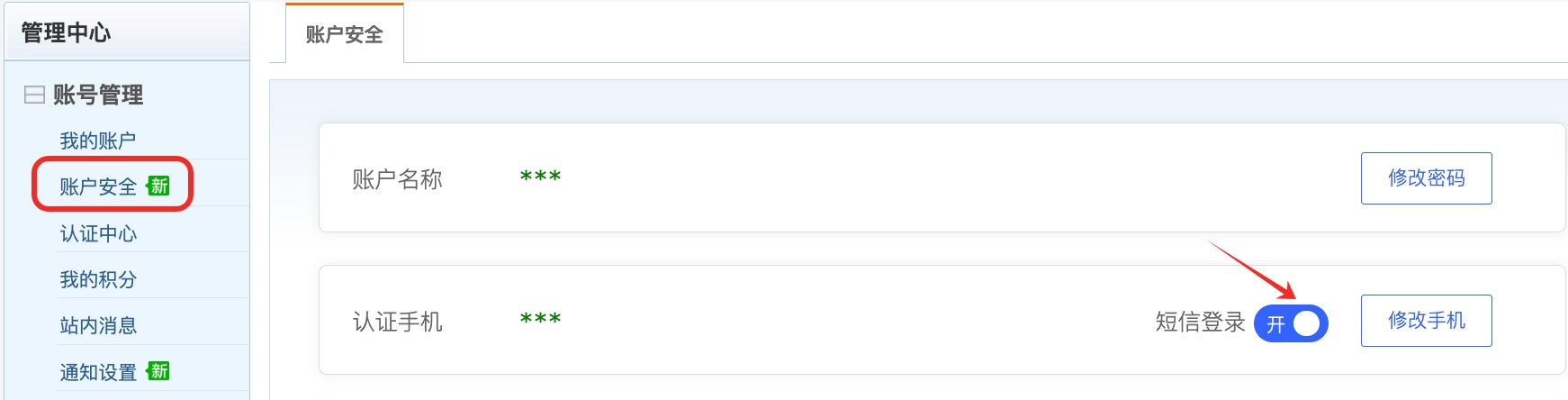Switch to the 账户安全 tab

(x=344, y=34)
